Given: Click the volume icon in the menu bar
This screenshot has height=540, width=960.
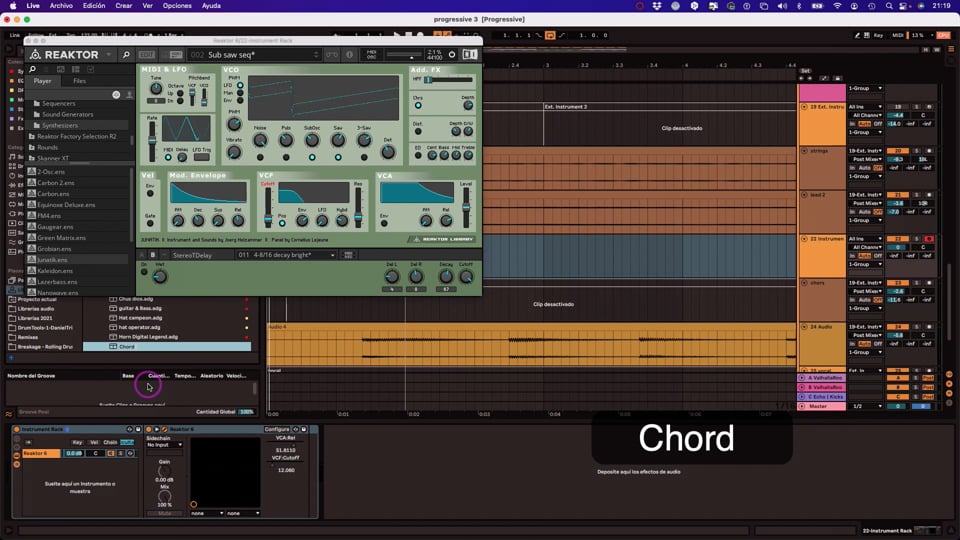Looking at the screenshot, I should pyautogui.click(x=782, y=6).
